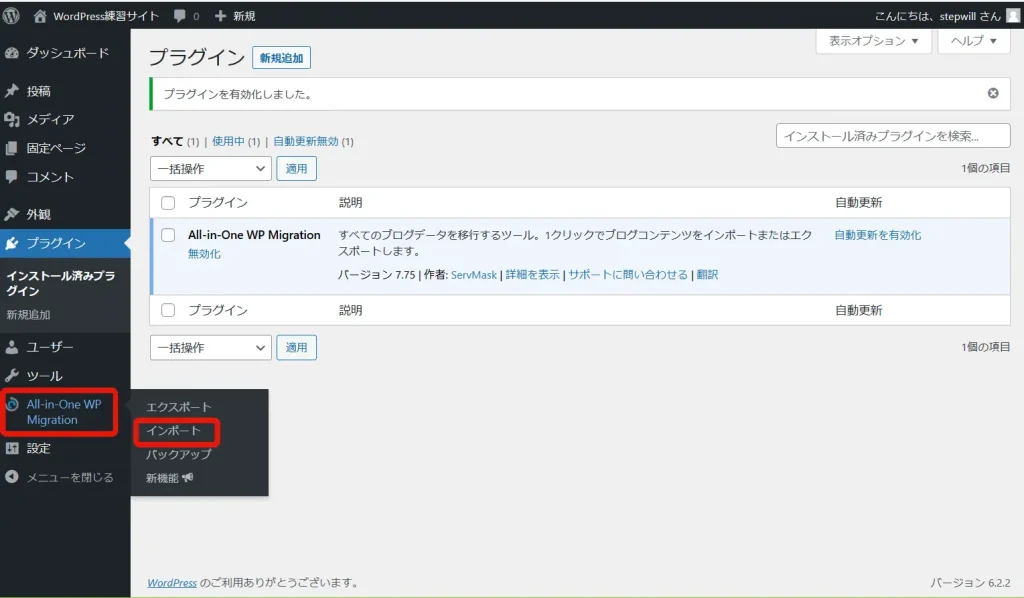The width and height of the screenshot is (1024, 598).
Task: Click WordPress練習サイト site name in admin bar
Action: (x=106, y=16)
